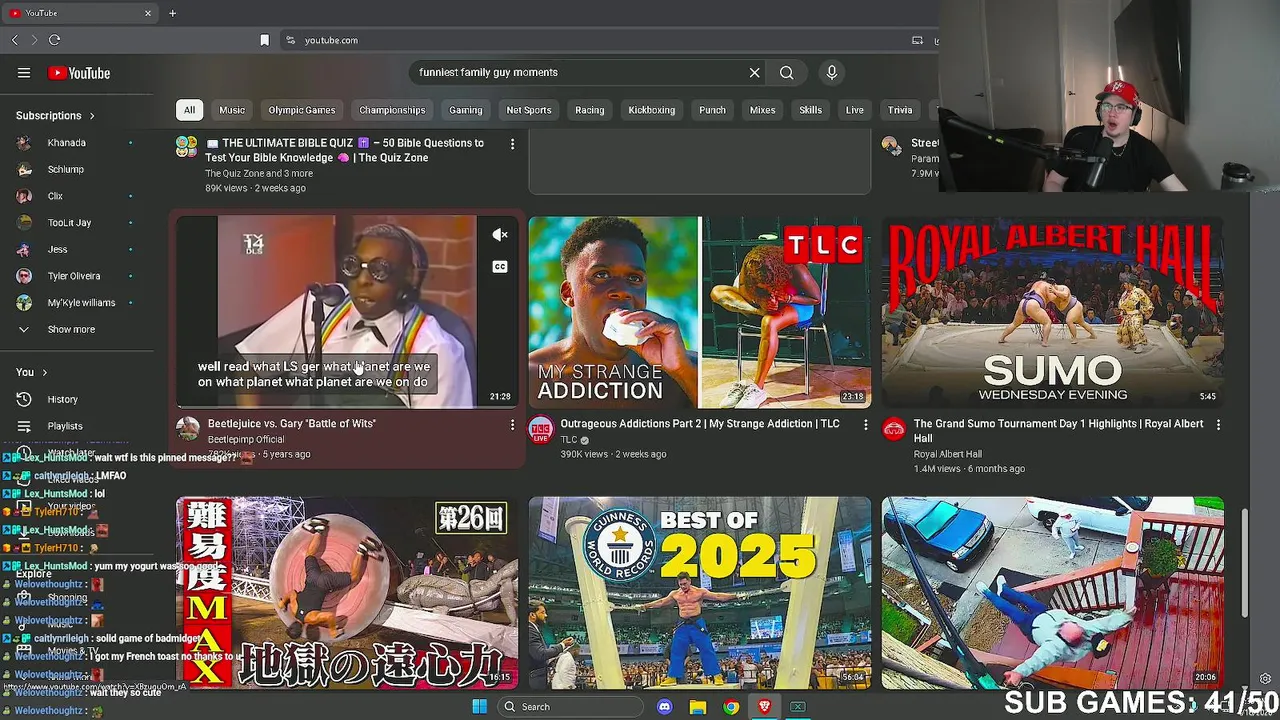
Task: Unmute the Beetlejuice vs. Gary video preview
Action: click(500, 235)
